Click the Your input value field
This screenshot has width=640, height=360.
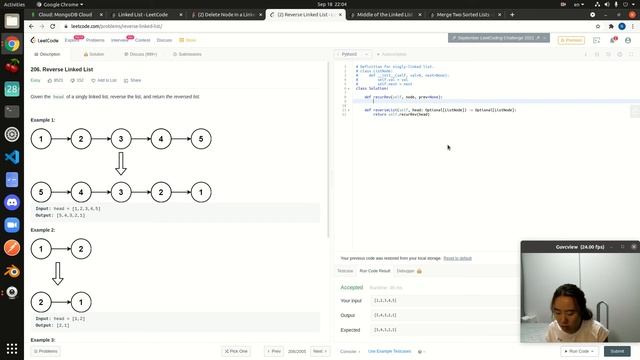pos(445,300)
